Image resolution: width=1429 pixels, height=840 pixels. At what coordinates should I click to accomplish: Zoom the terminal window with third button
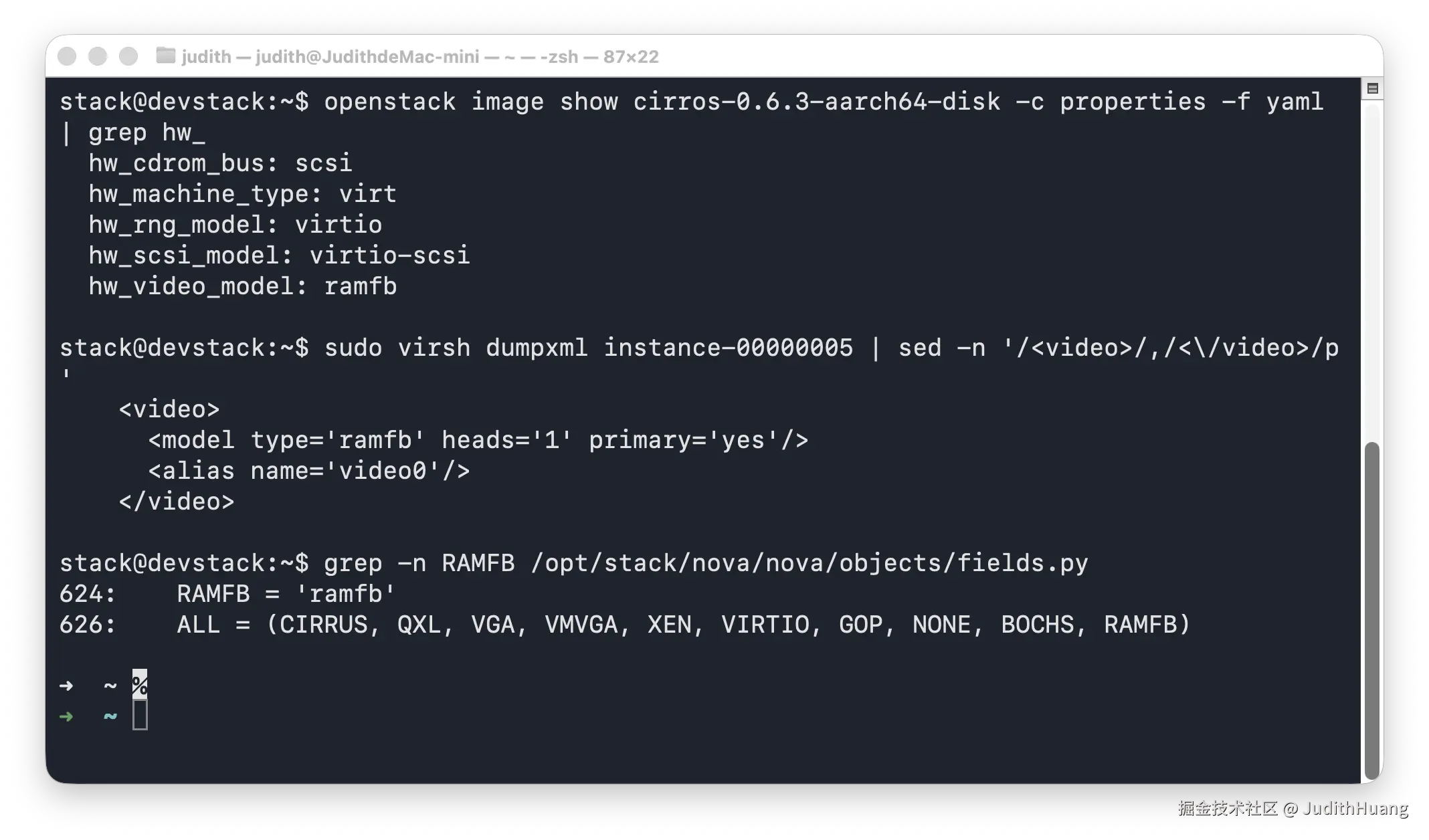coord(128,56)
